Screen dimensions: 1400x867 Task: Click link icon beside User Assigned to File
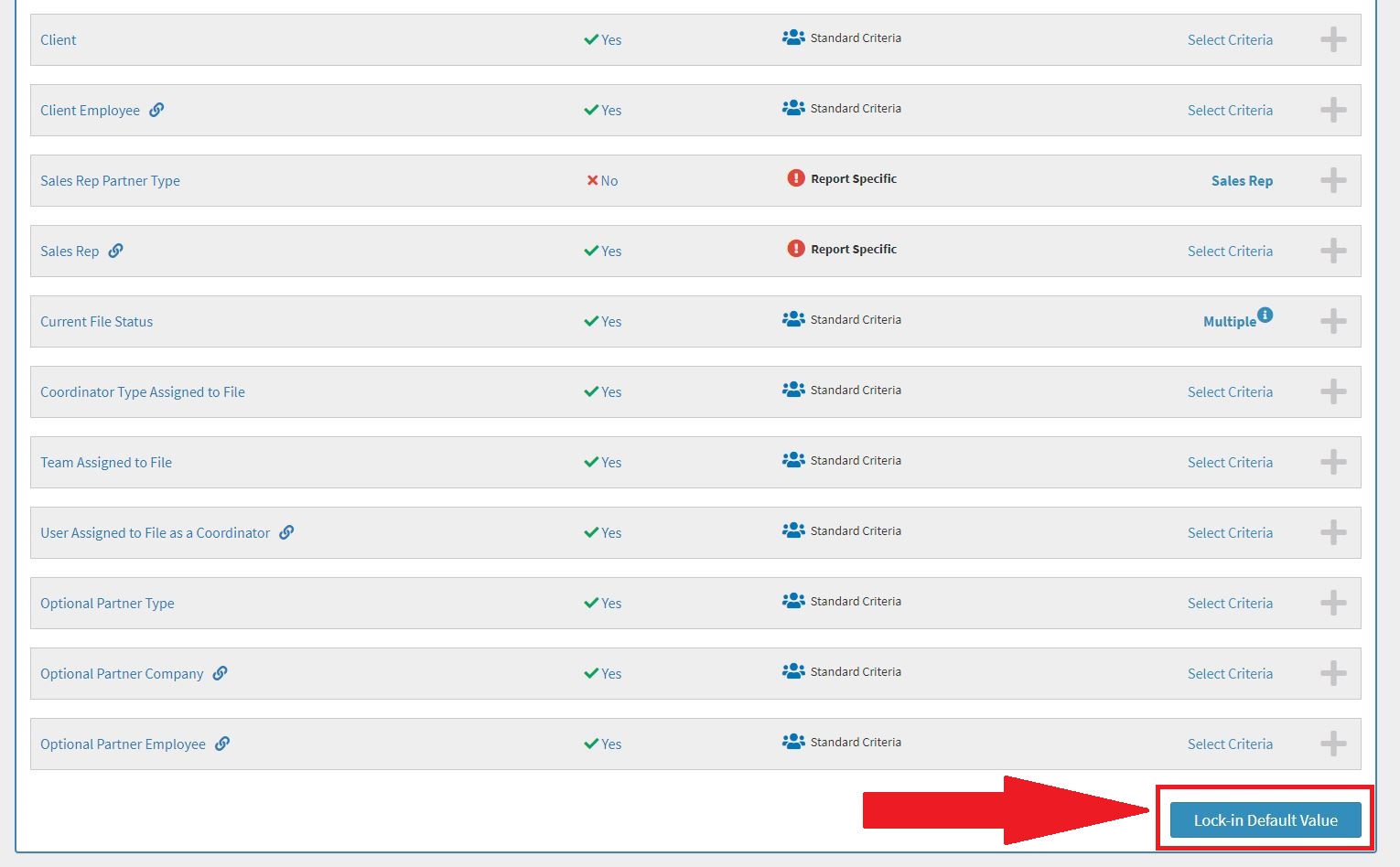click(x=286, y=532)
